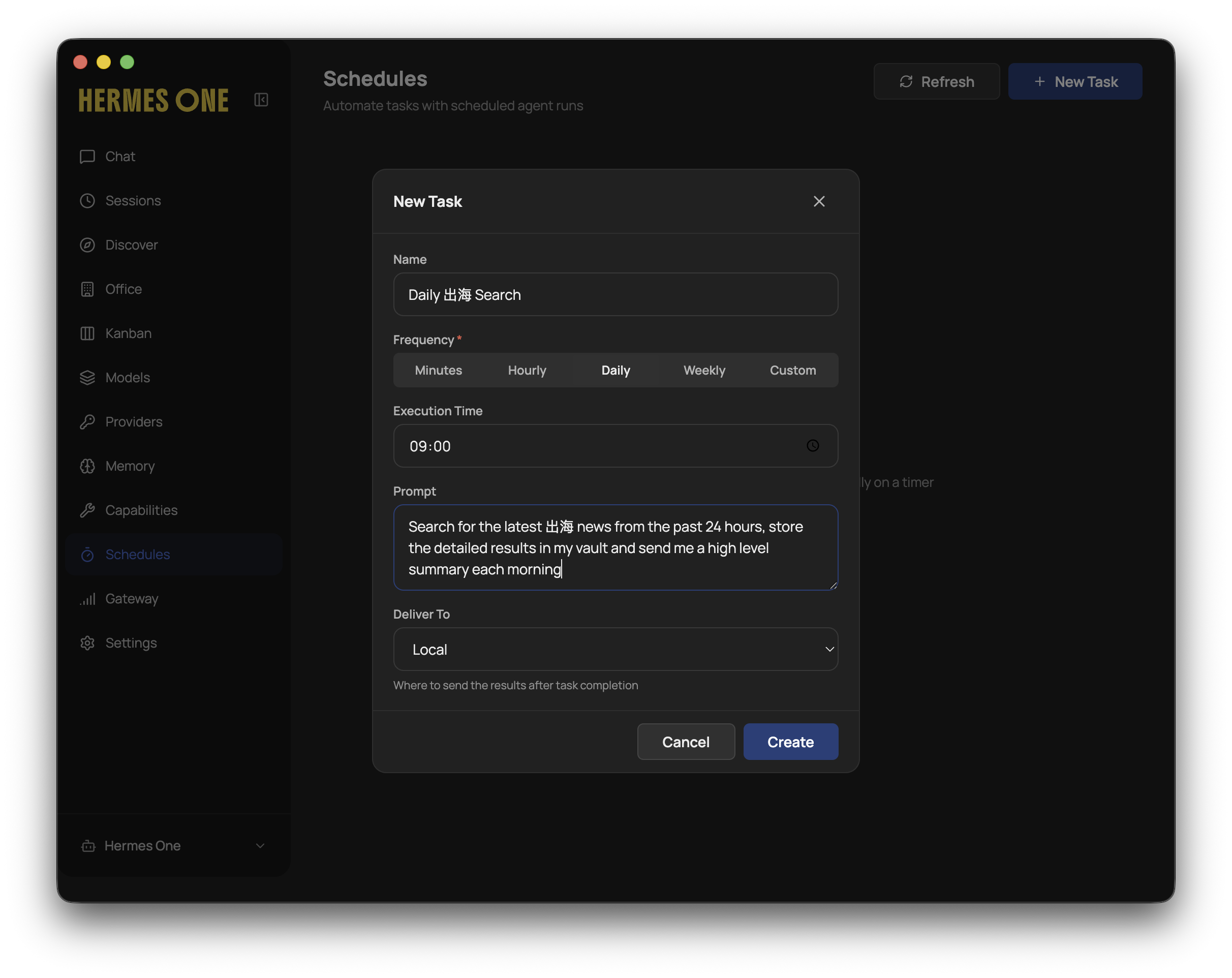Screen dimensions: 1232x978
Task: Select Minutes frequency option
Action: [x=438, y=371]
